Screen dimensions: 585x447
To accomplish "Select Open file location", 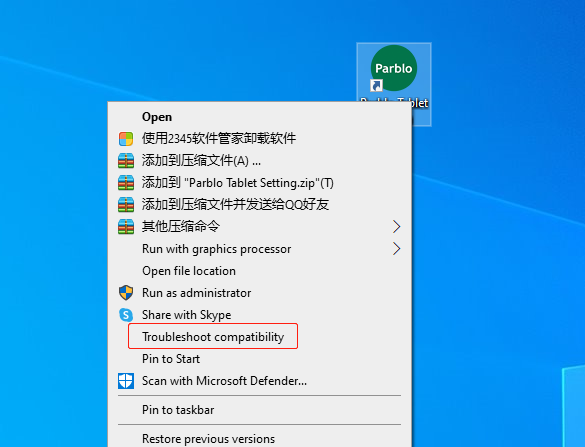I will (x=189, y=271).
